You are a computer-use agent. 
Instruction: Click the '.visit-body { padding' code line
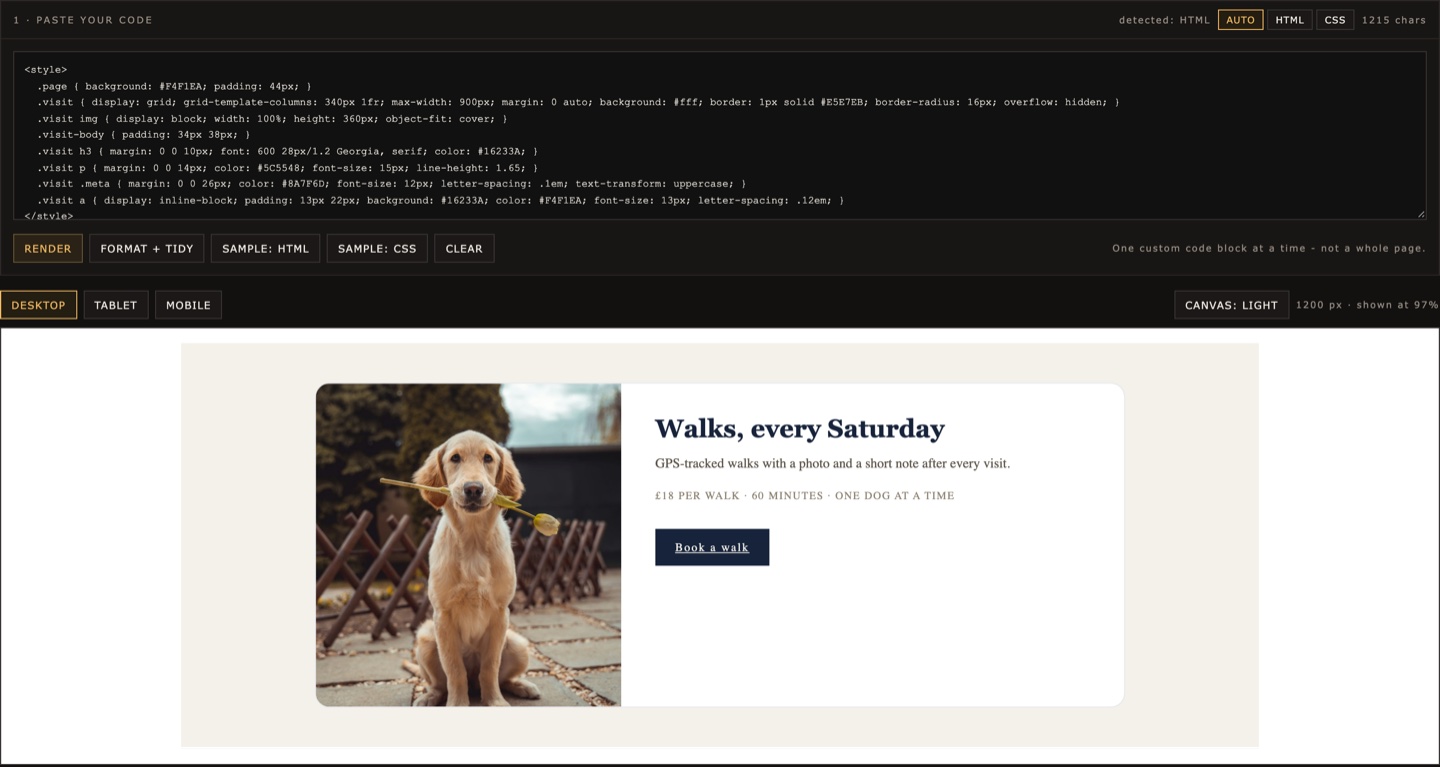(144, 135)
